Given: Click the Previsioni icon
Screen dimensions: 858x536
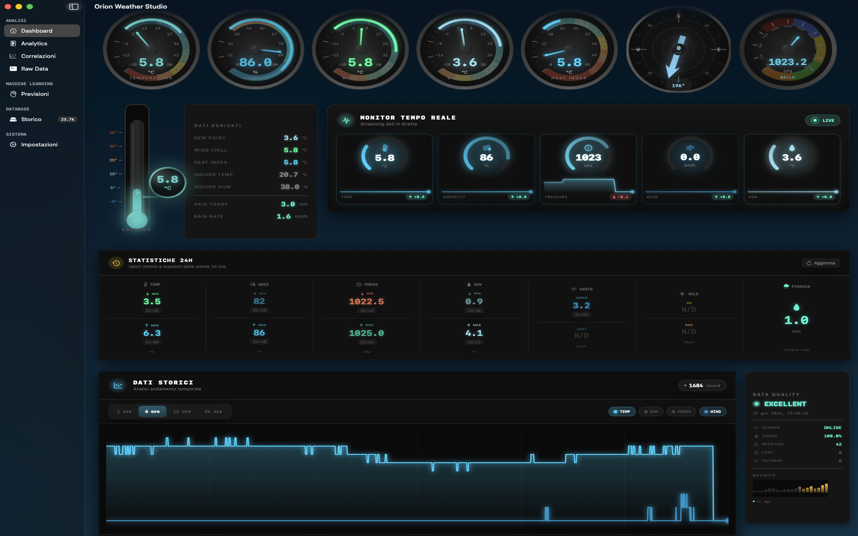Looking at the screenshot, I should point(13,94).
